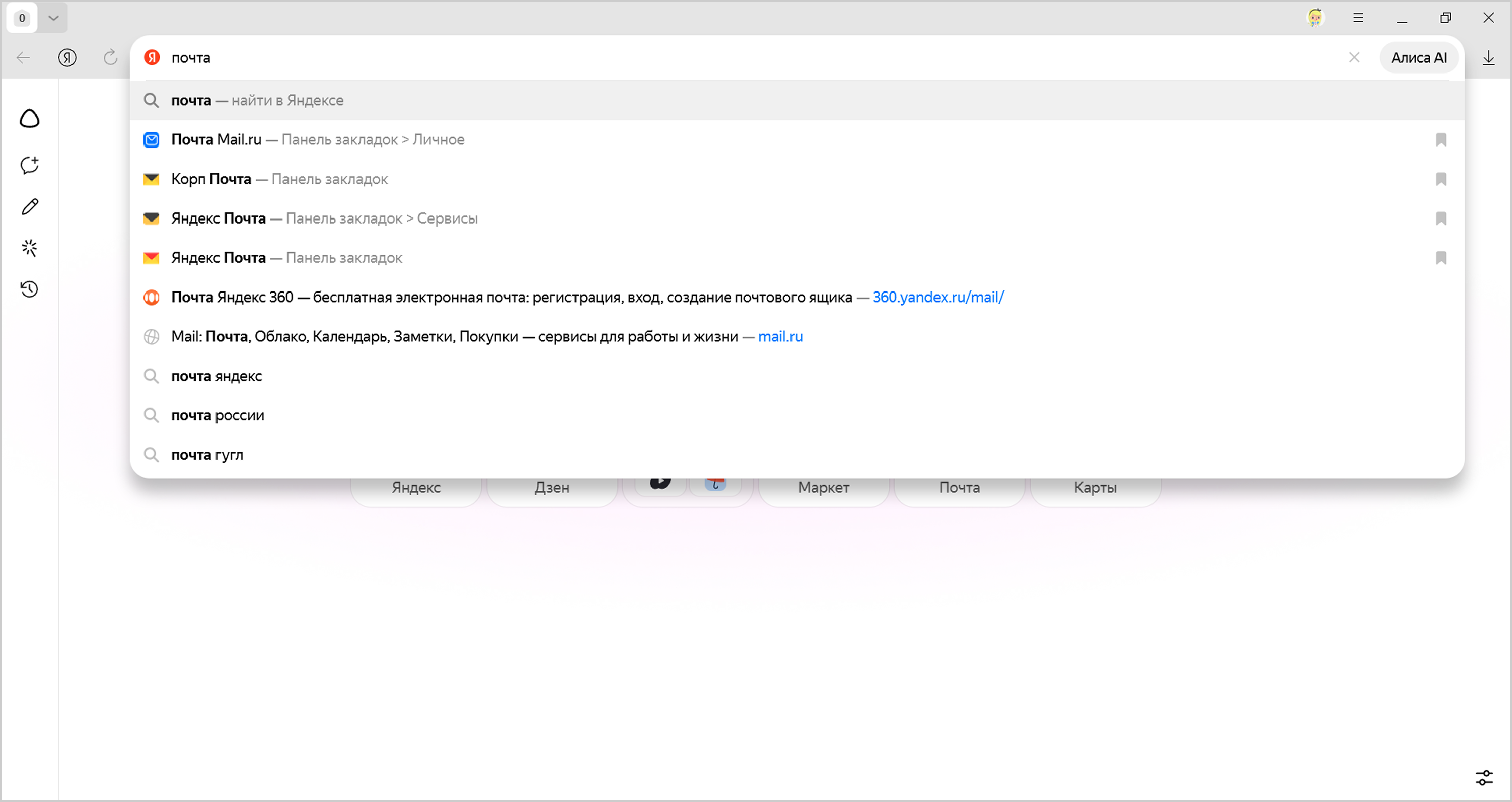Search for почта яндекс suggestion
This screenshot has height=802, width=1512.
point(797,376)
